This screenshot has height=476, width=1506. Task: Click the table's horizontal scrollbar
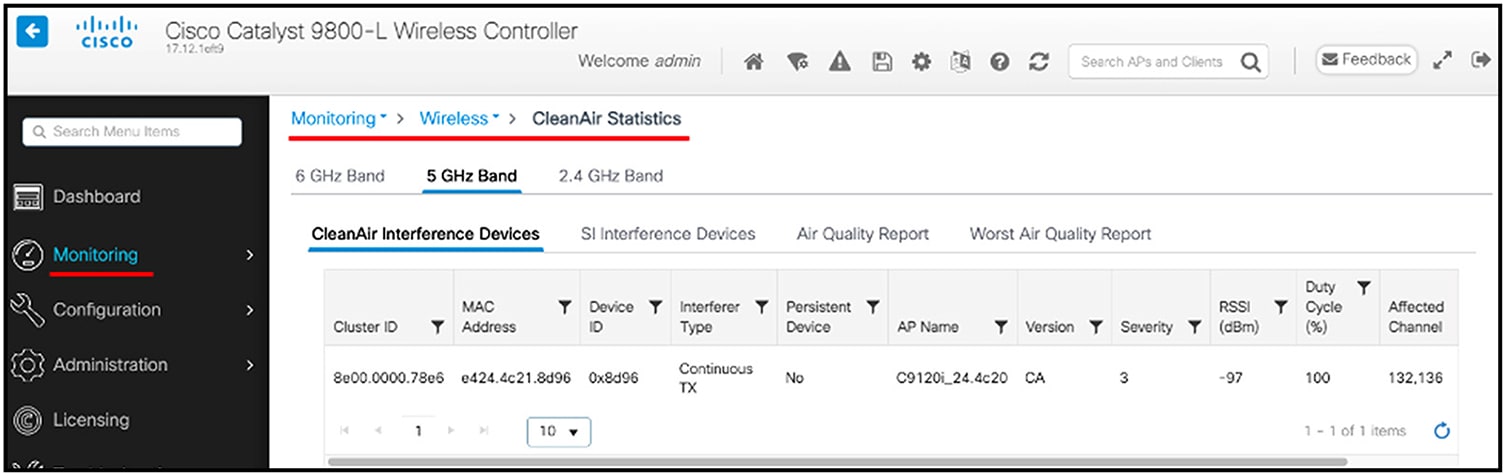click(837, 462)
